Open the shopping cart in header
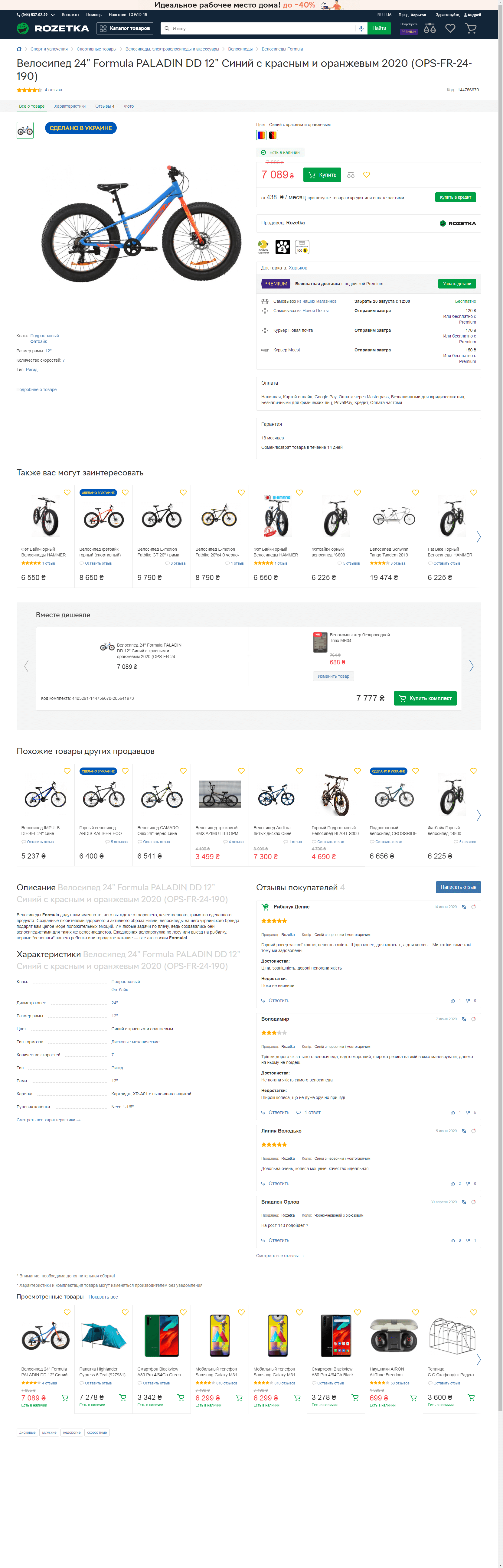Screen dimensions: 503x1568 [471, 29]
